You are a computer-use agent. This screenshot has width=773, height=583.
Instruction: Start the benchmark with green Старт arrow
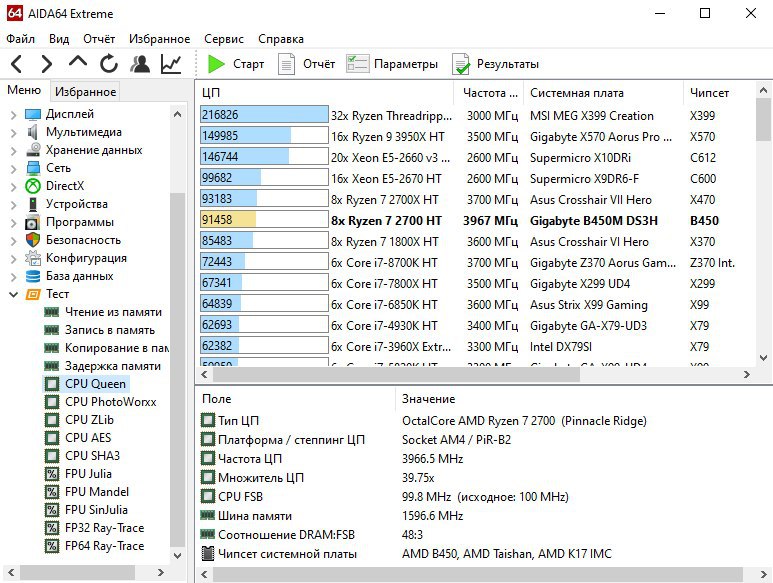click(x=216, y=64)
